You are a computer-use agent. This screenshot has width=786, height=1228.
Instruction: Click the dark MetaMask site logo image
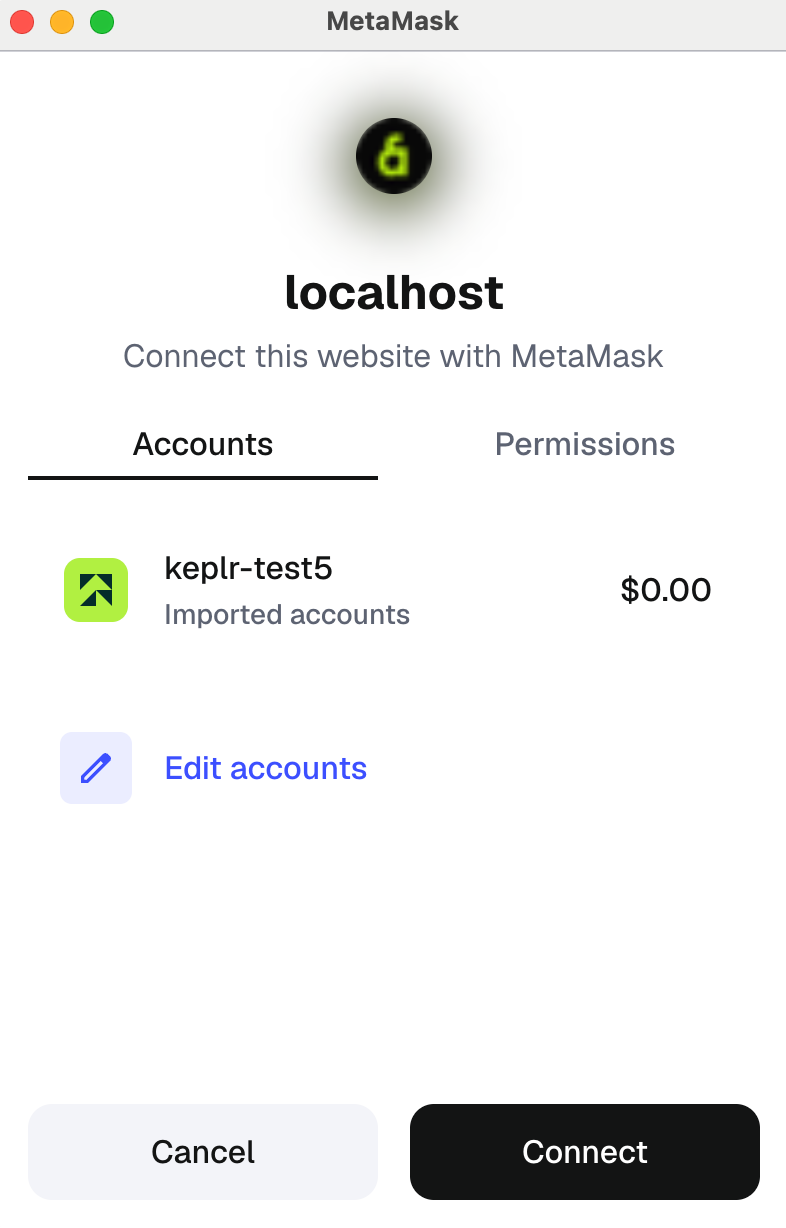[393, 156]
